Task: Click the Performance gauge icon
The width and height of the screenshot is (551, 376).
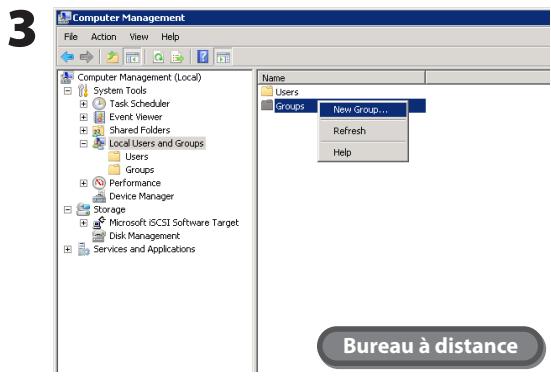Action: [99, 183]
